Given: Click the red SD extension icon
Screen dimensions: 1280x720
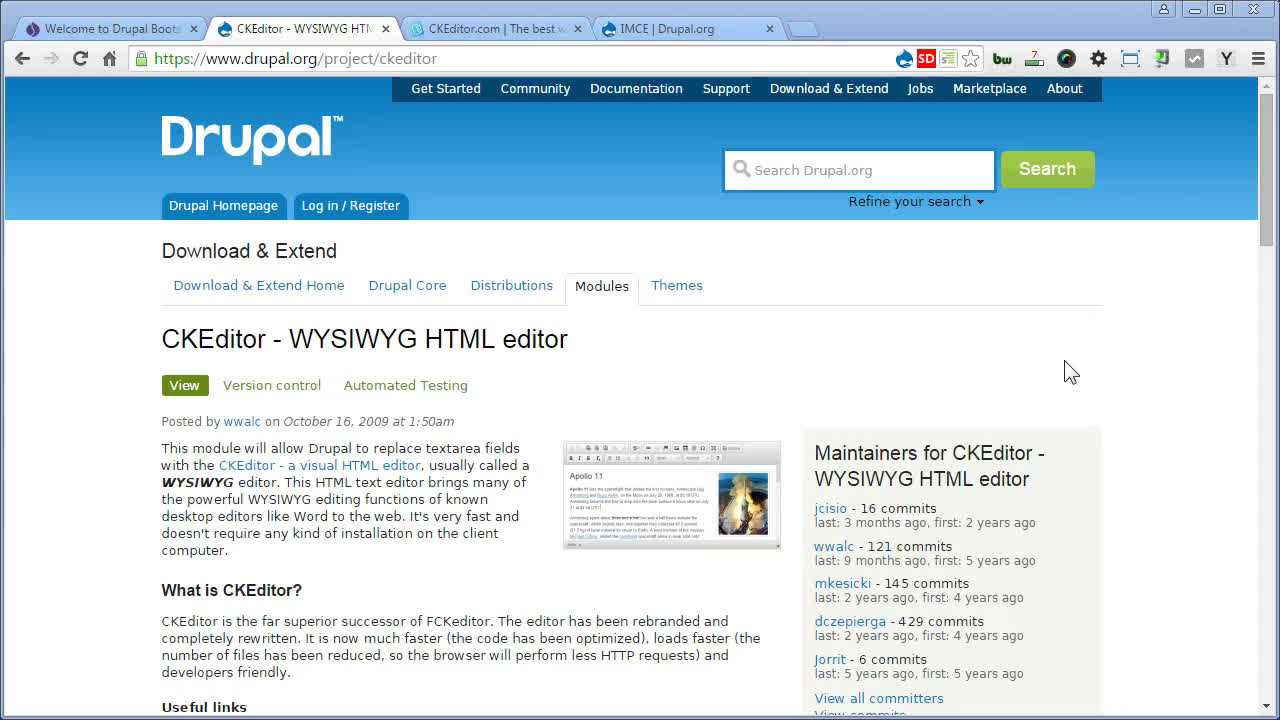Looking at the screenshot, I should (x=926, y=59).
